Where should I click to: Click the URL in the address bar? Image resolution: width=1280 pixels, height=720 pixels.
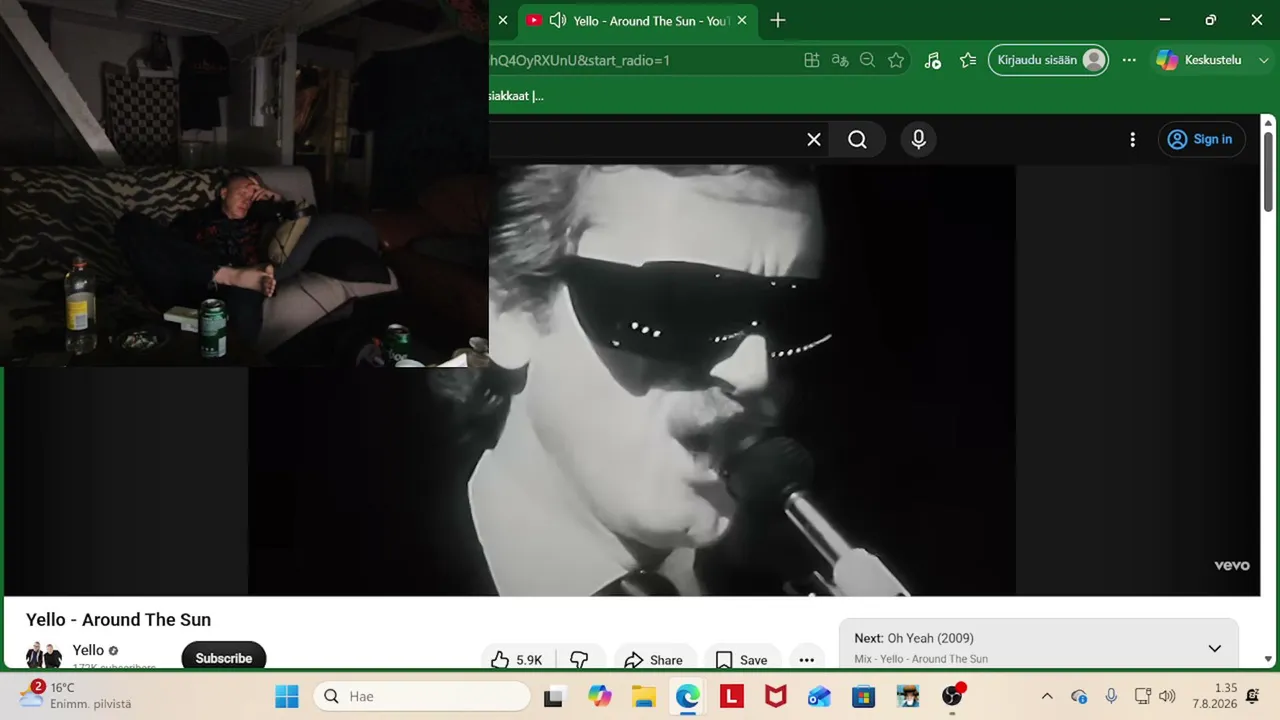pos(579,60)
